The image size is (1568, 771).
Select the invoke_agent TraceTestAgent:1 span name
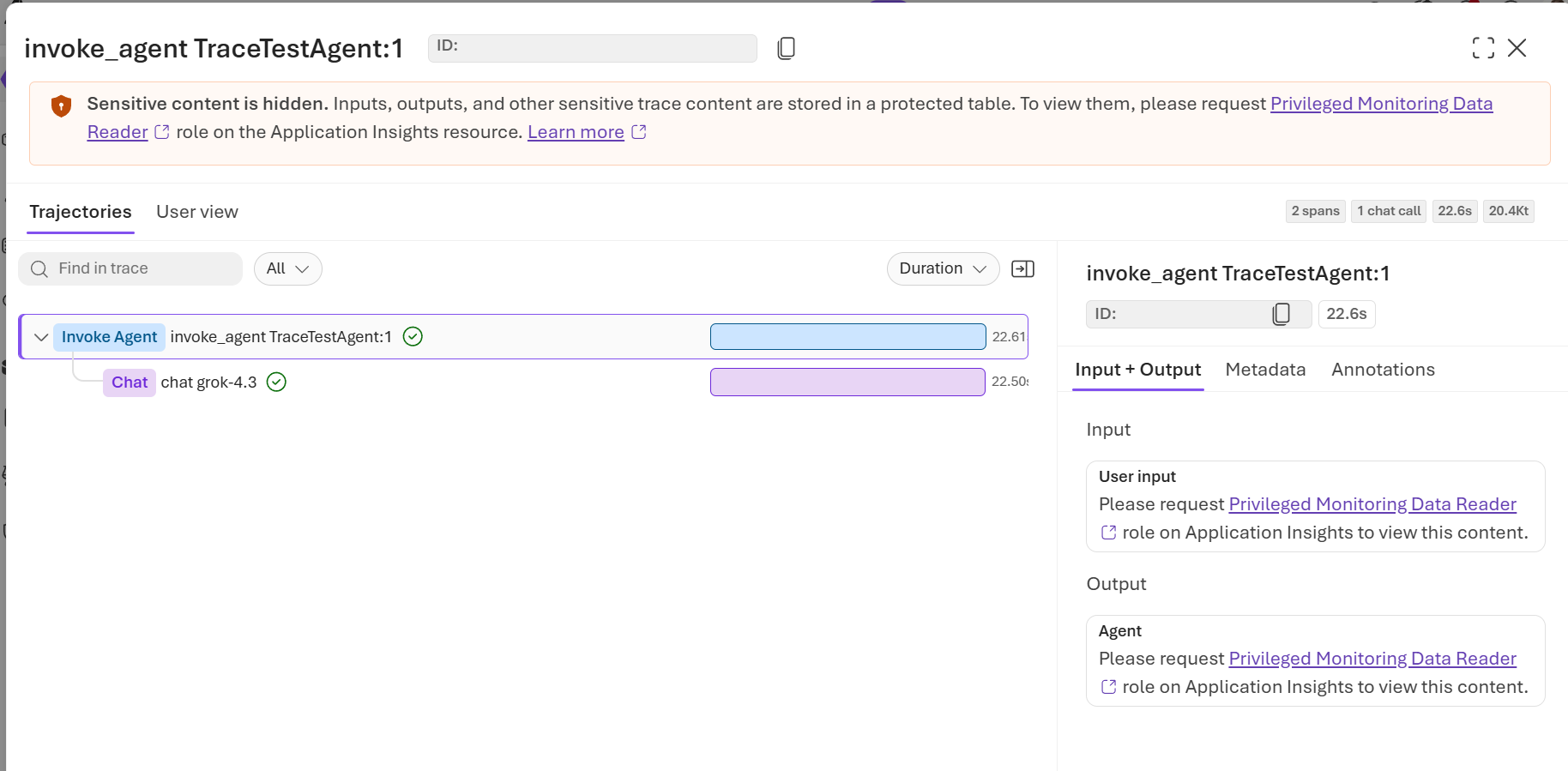(x=281, y=337)
